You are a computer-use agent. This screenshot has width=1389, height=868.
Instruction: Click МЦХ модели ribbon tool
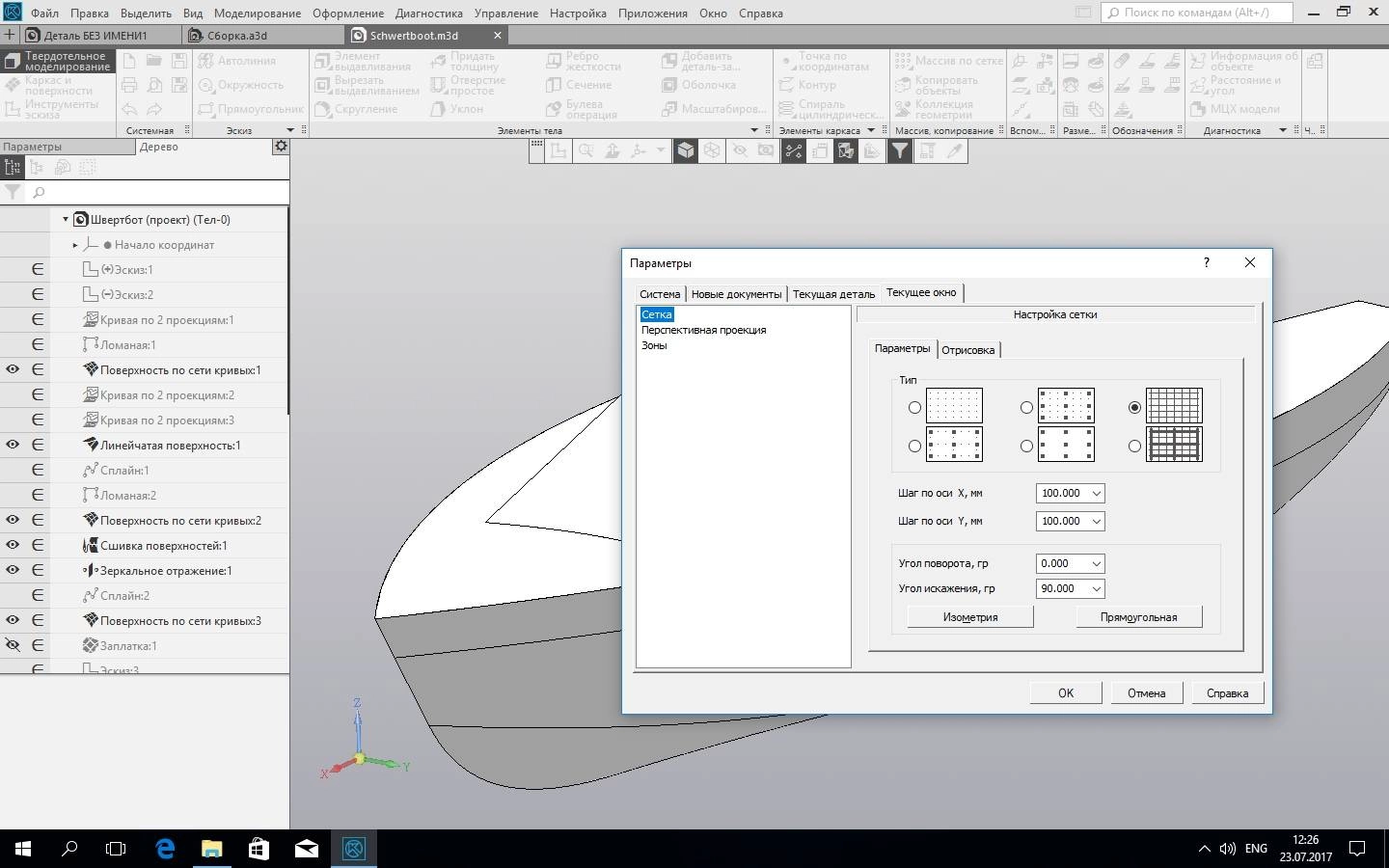1236,109
